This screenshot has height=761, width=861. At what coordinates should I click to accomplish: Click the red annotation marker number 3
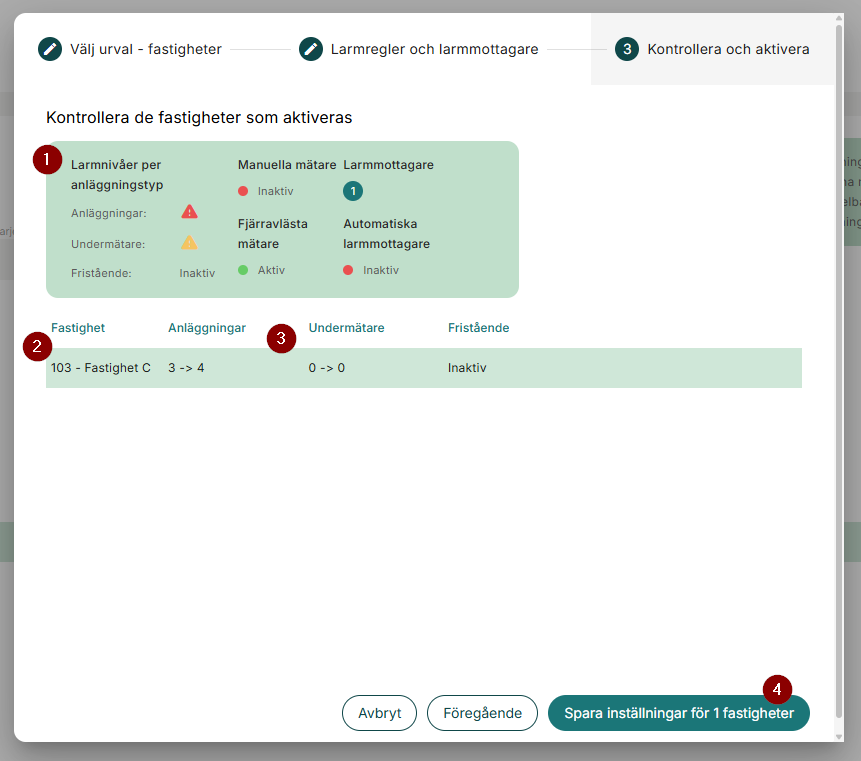click(281, 339)
